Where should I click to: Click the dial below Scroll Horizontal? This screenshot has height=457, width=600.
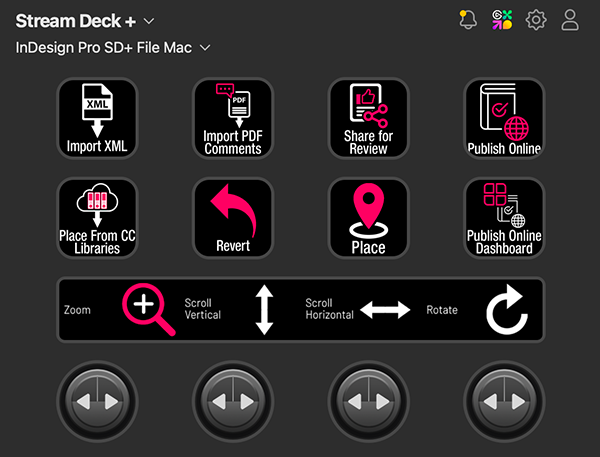[x=368, y=402]
